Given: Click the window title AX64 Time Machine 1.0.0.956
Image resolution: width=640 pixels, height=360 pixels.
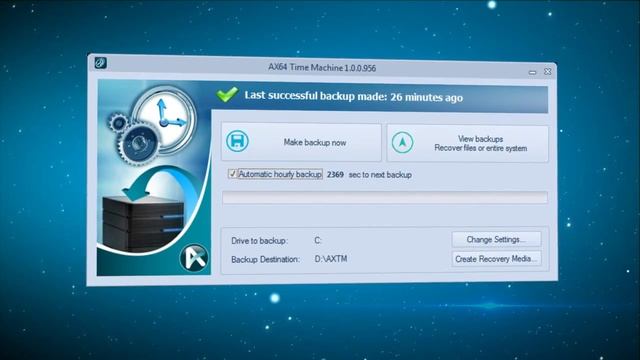Looking at the screenshot, I should point(322,68).
